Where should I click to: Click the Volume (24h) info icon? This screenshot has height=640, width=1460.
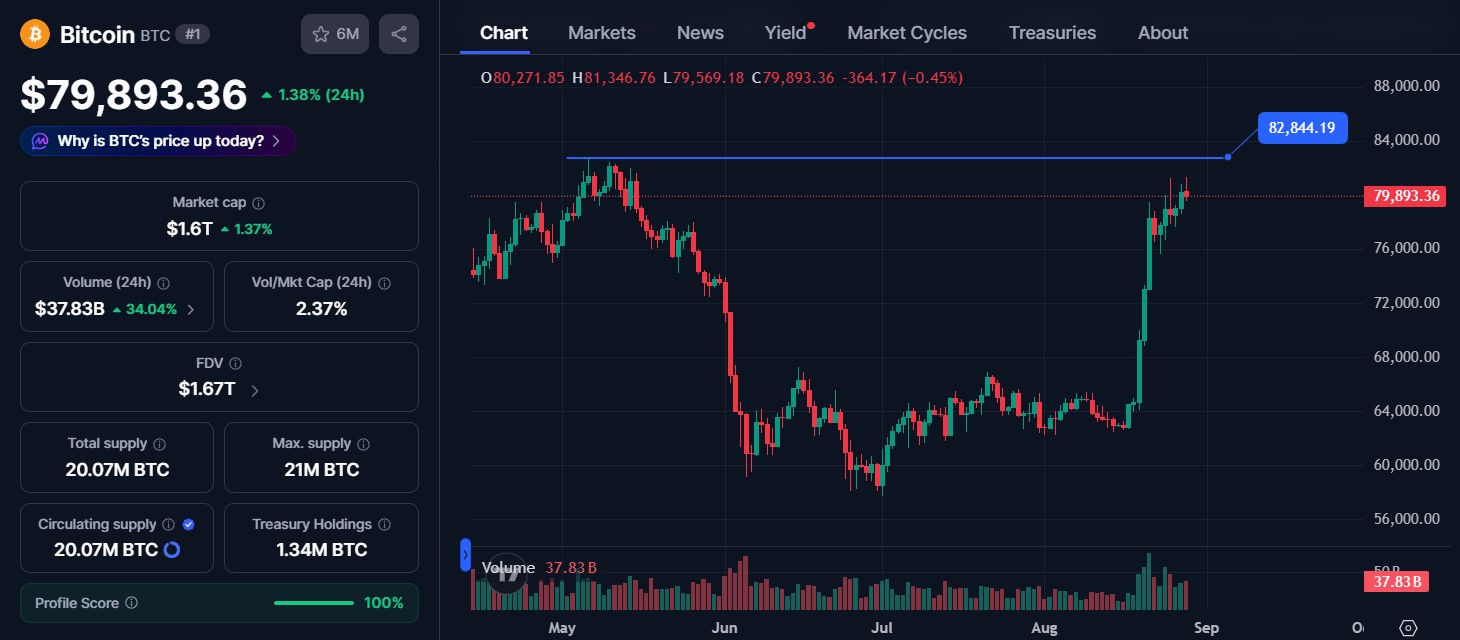(163, 283)
